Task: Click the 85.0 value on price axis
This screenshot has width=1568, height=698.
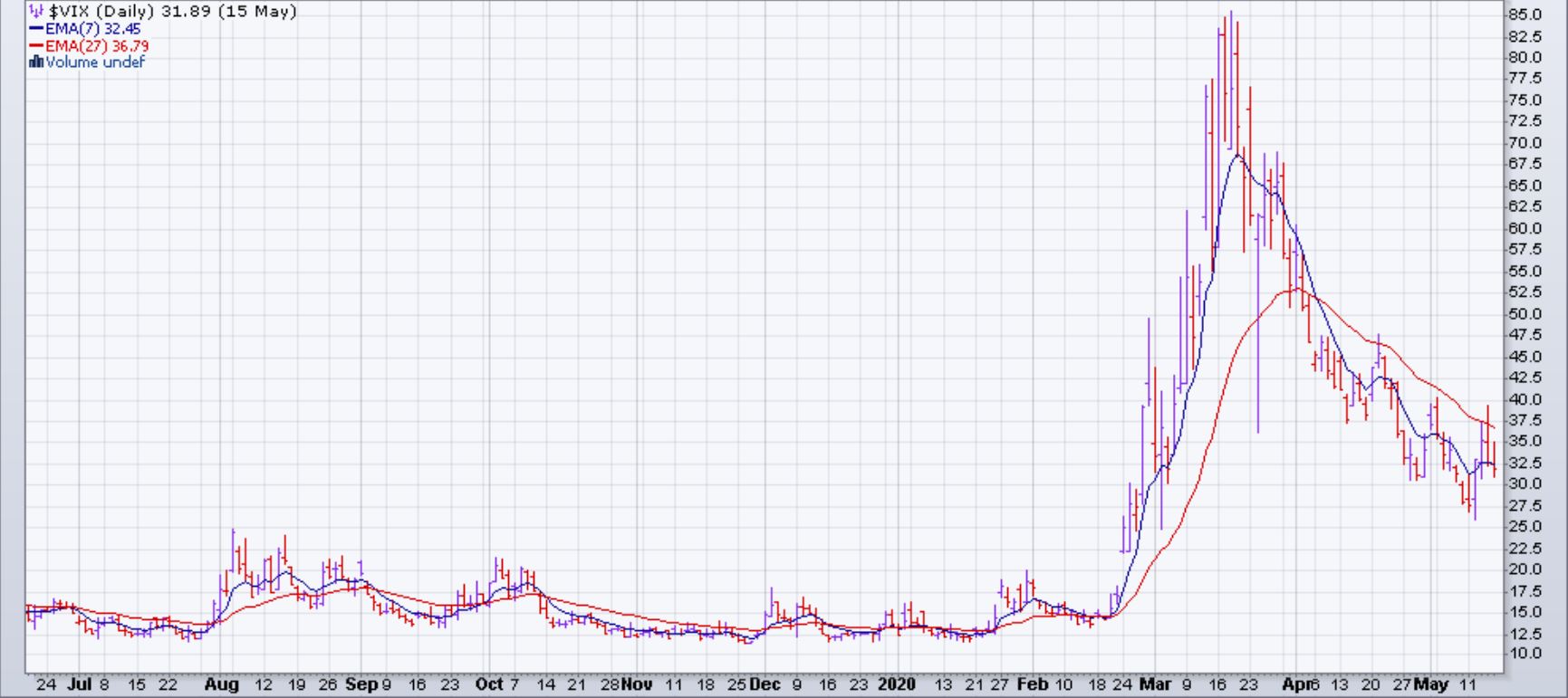Action: click(1525, 14)
